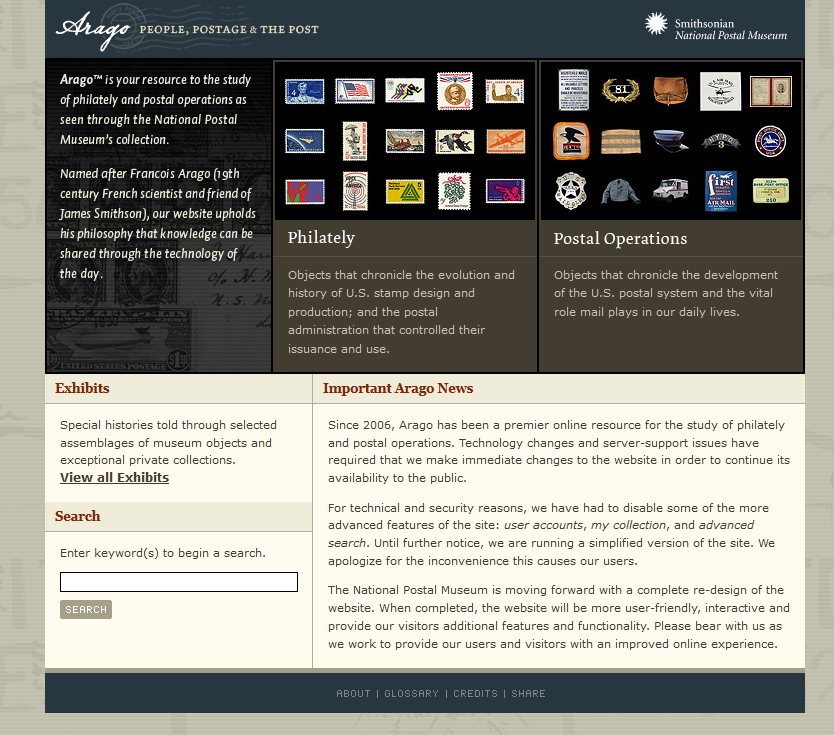Click the round Post Office Department horse seal

coord(770,141)
